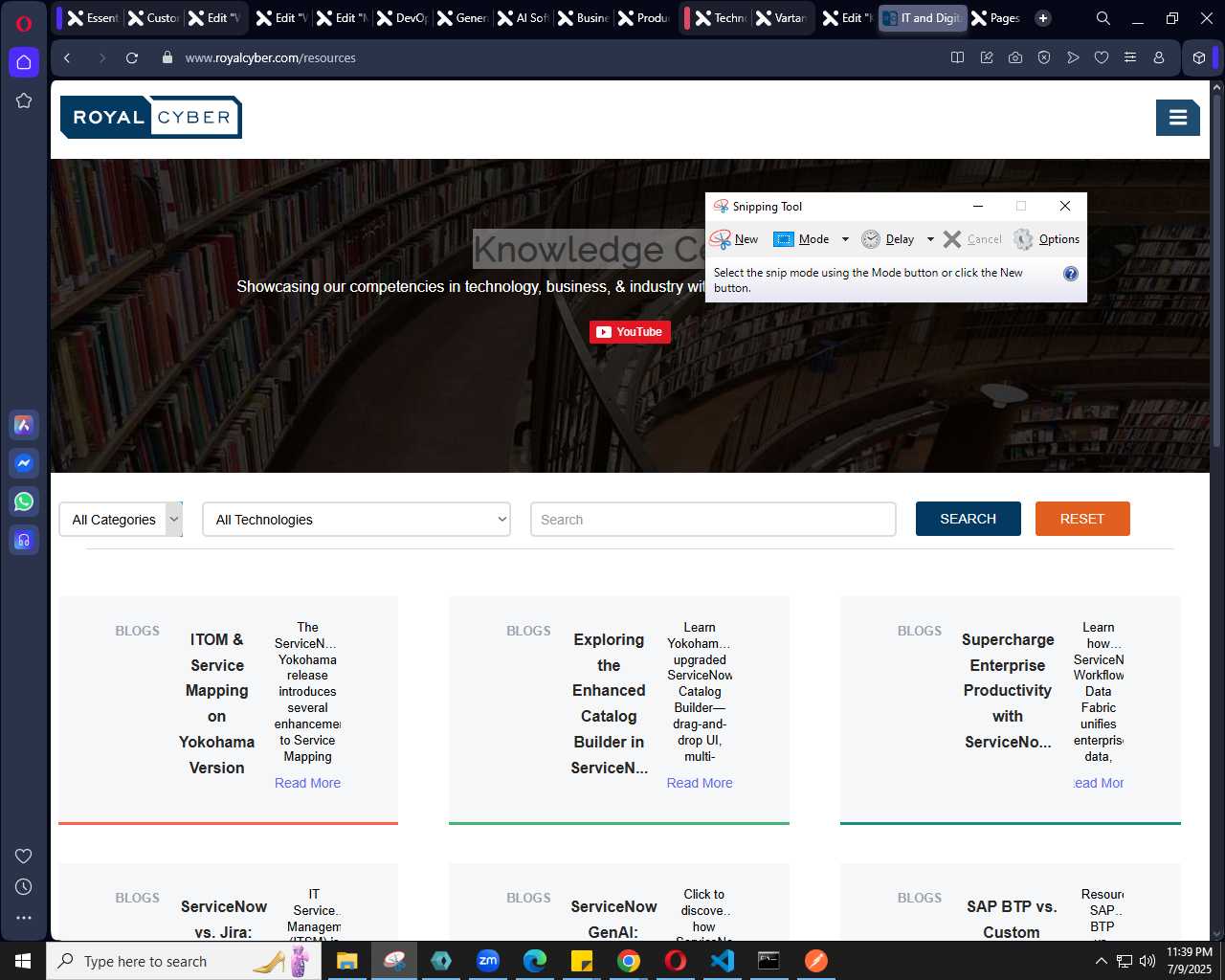The width and height of the screenshot is (1225, 980).
Task: Open sidebar three-dot setup menu
Action: point(24,917)
